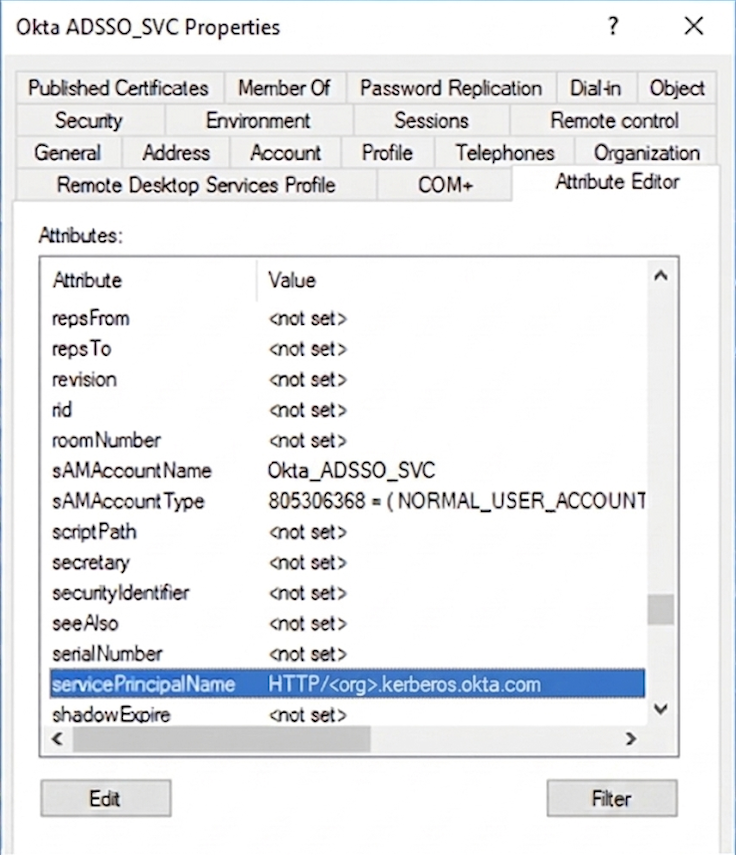Image resolution: width=736 pixels, height=855 pixels.
Task: Click the list scroll down arrow
Action: (661, 709)
